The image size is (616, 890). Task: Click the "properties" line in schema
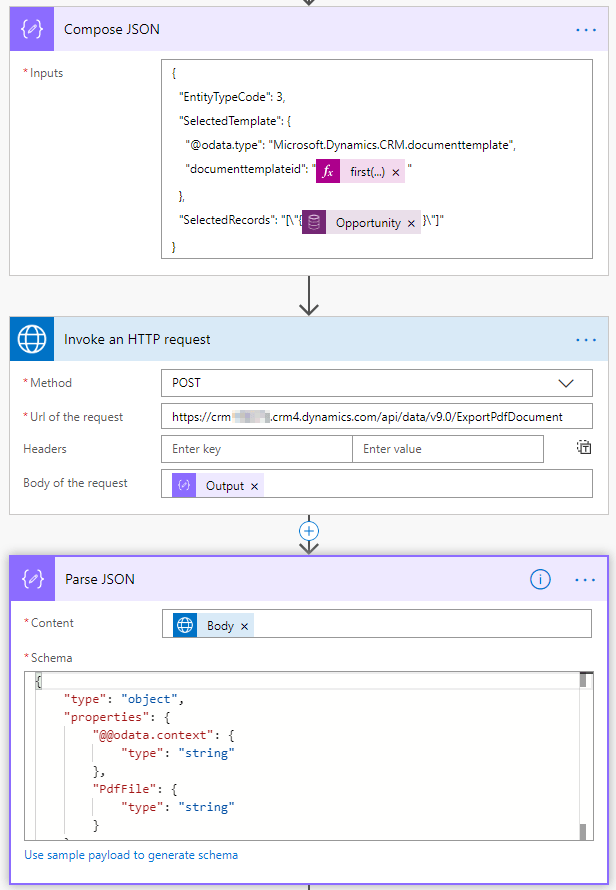pos(117,717)
